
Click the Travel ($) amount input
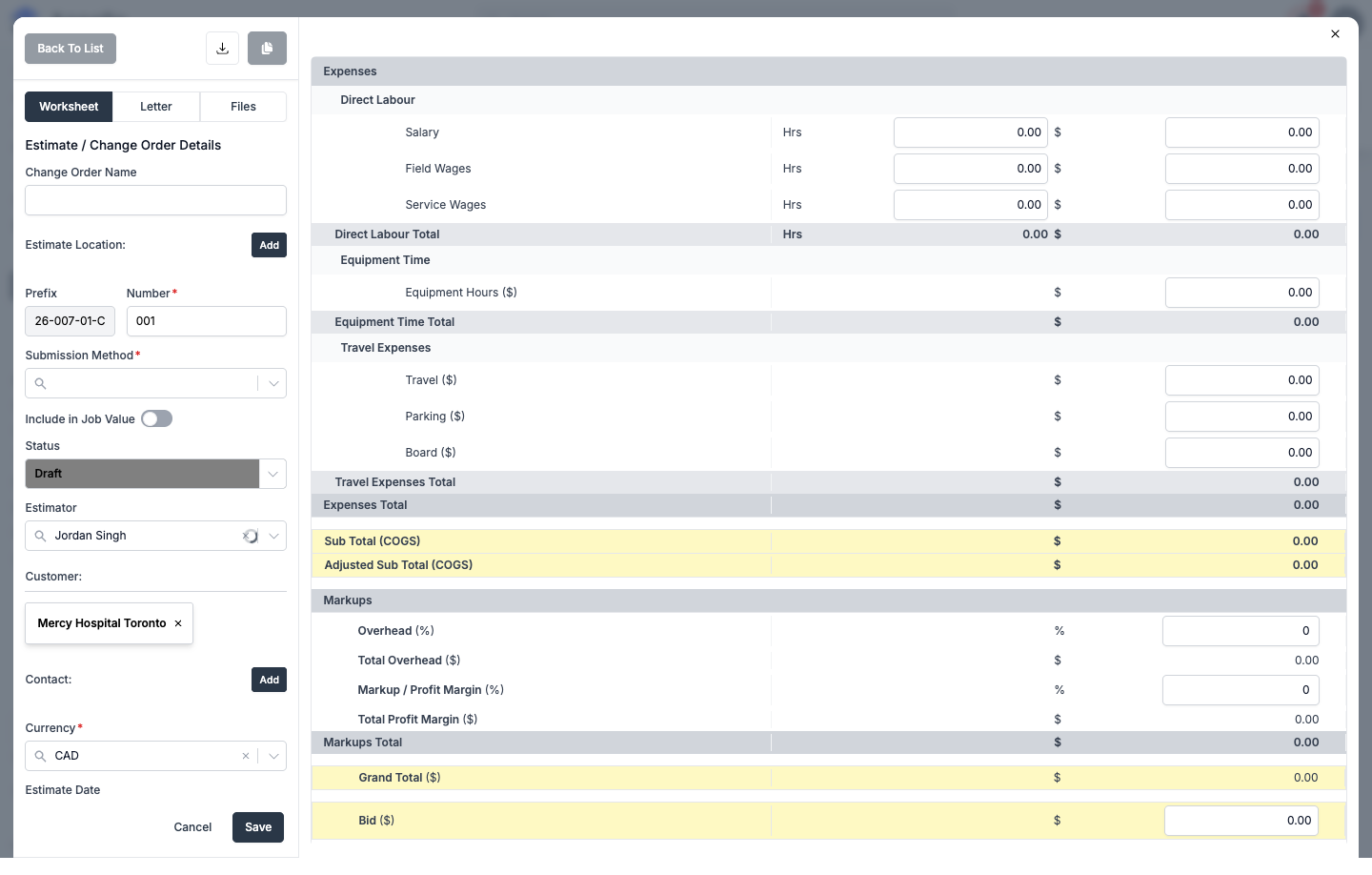tap(1242, 380)
